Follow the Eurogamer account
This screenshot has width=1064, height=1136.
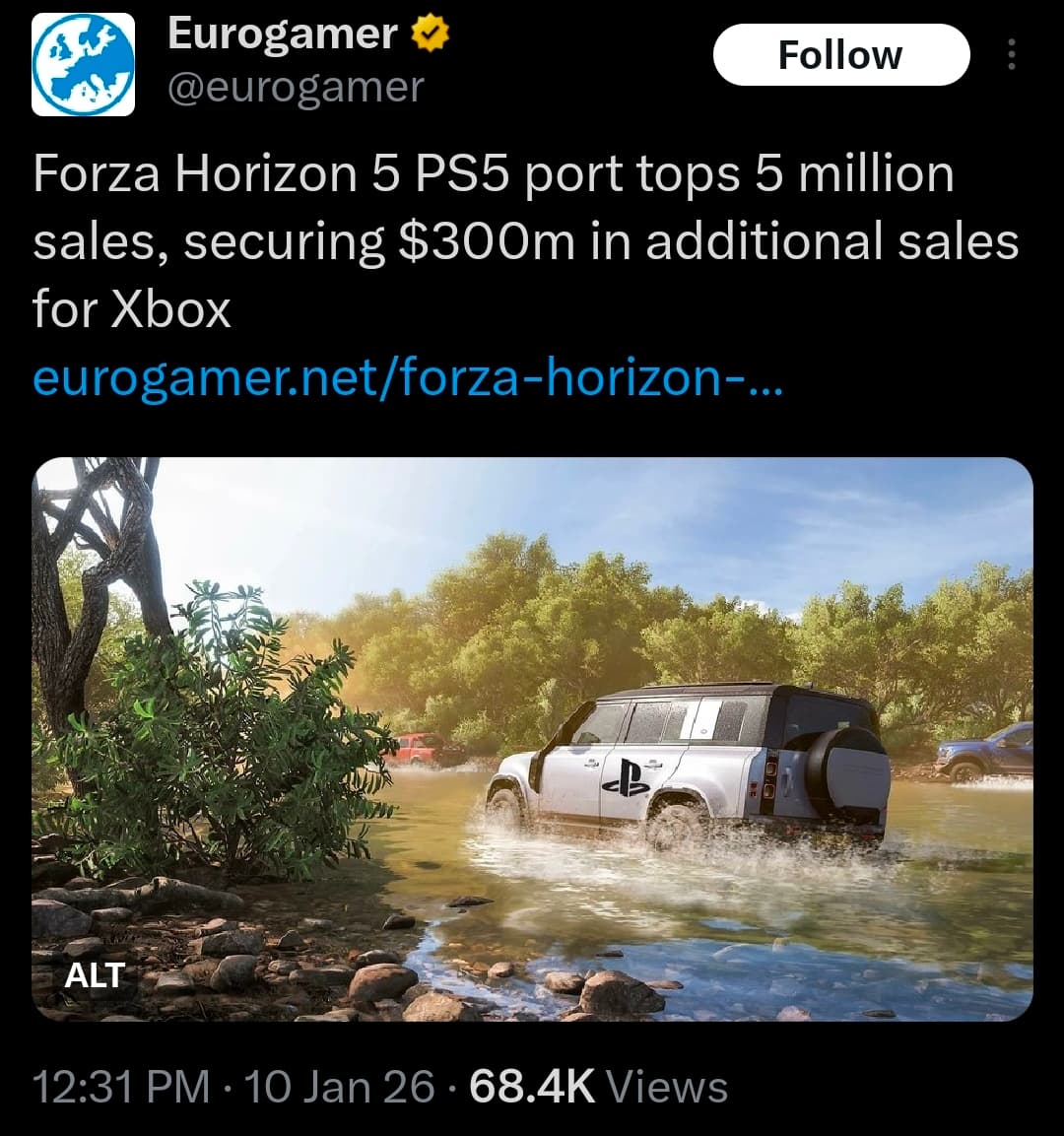pos(841,55)
